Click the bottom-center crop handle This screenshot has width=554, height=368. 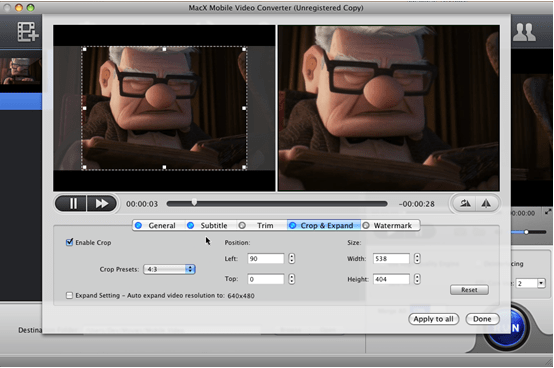click(164, 167)
